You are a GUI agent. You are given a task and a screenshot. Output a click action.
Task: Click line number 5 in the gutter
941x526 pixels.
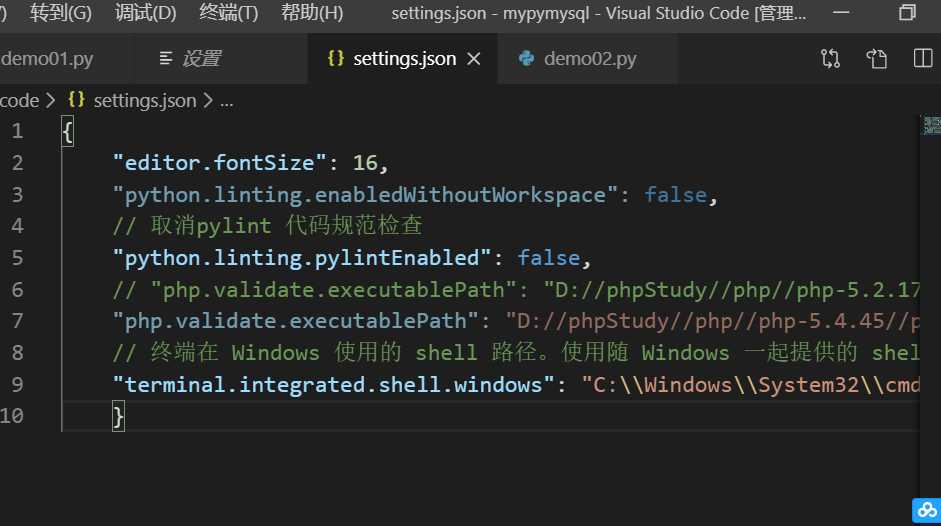tap(17, 257)
